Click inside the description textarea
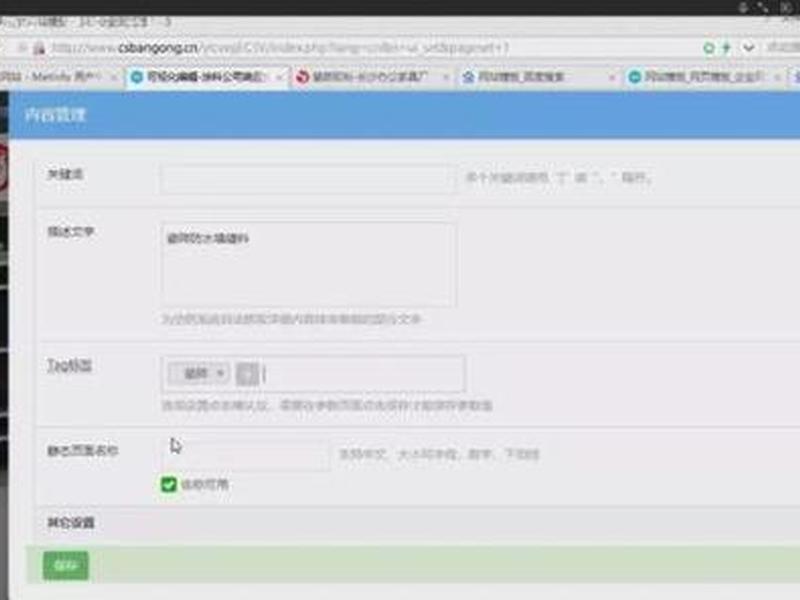The height and width of the screenshot is (600, 800). (308, 264)
